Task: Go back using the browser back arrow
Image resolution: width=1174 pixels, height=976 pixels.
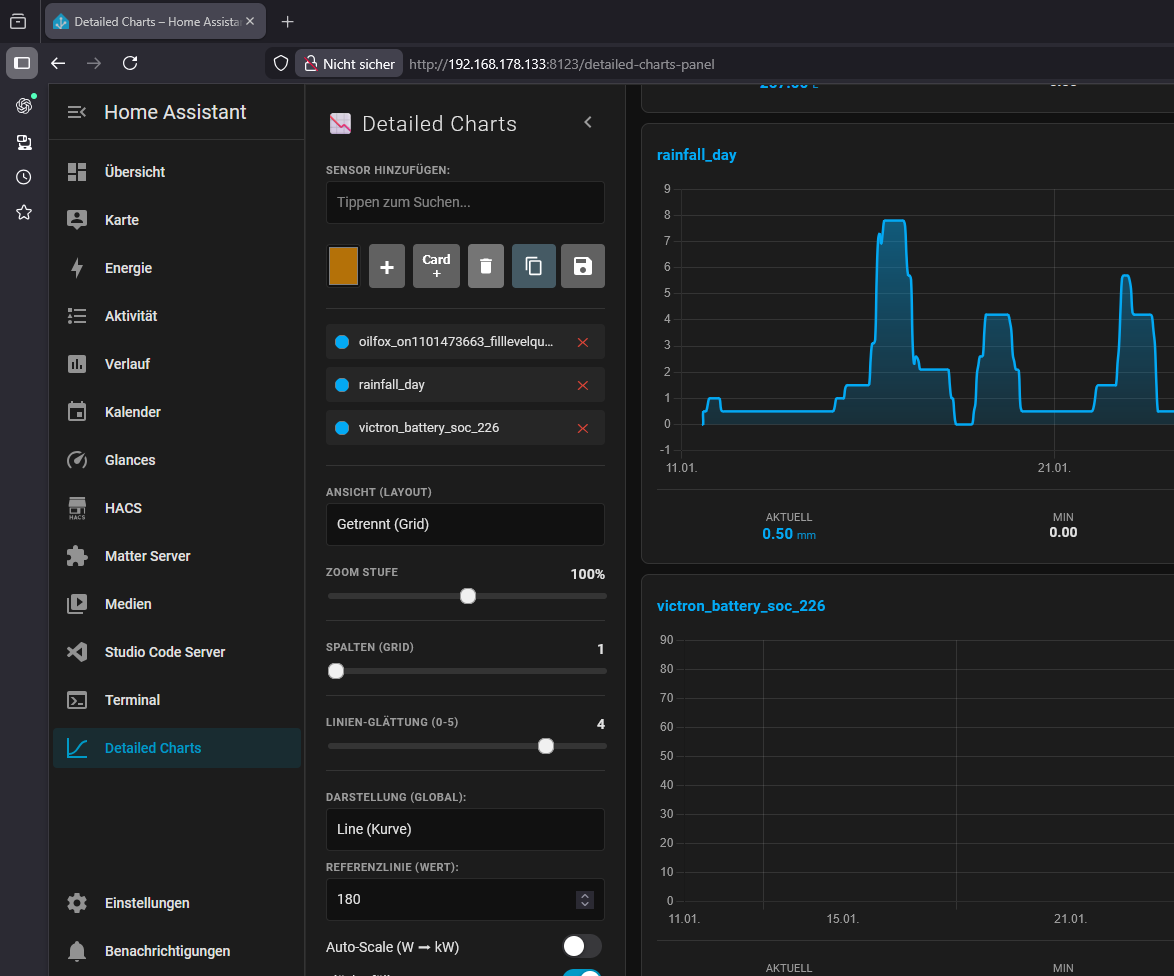Action: coord(58,63)
